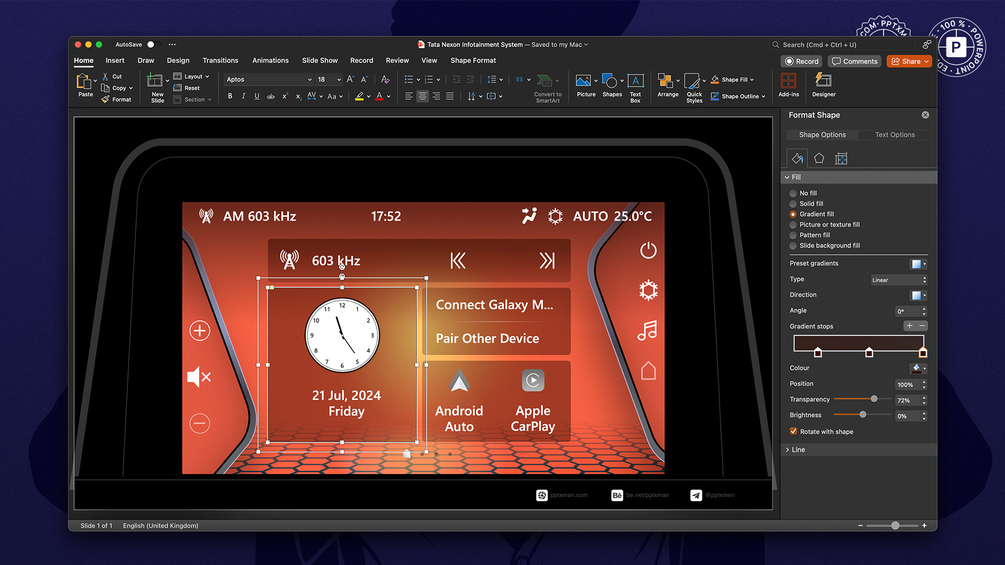Viewport: 1005px width, 565px height.
Task: Switch to the Effects pentagon icon tab
Action: click(x=819, y=158)
